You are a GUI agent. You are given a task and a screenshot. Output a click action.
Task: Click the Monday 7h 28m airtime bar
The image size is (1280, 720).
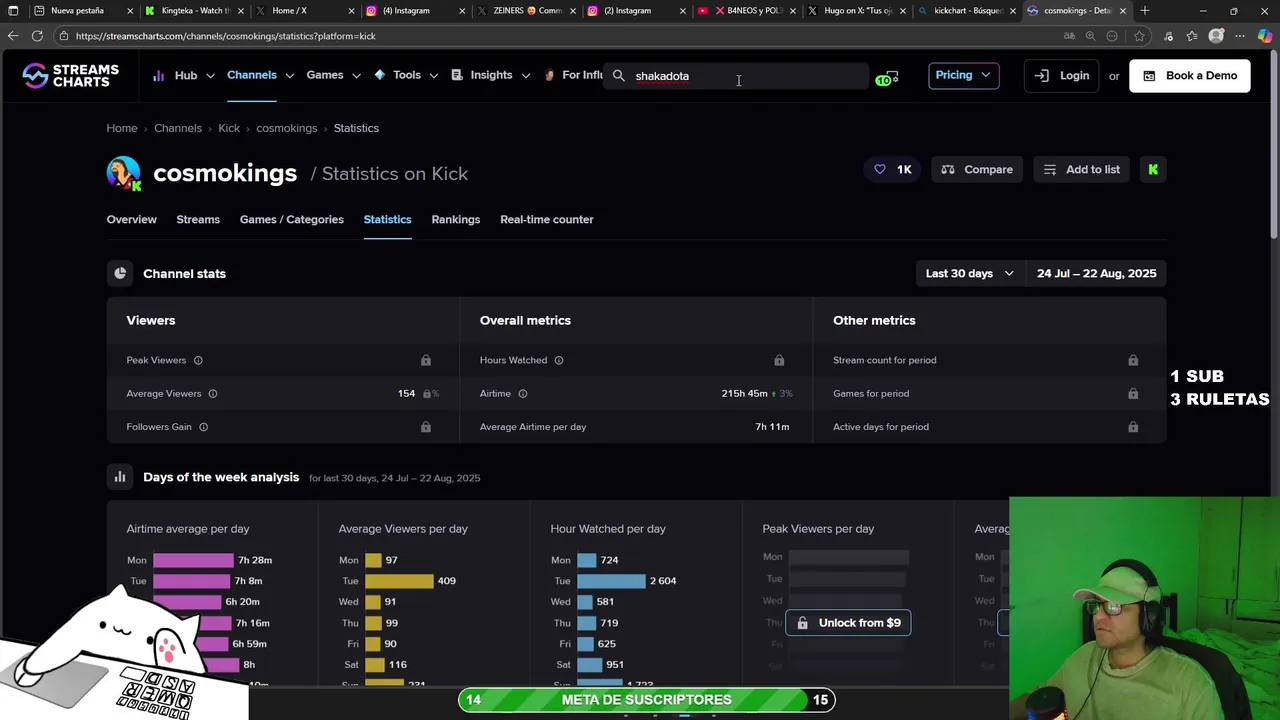(x=193, y=560)
